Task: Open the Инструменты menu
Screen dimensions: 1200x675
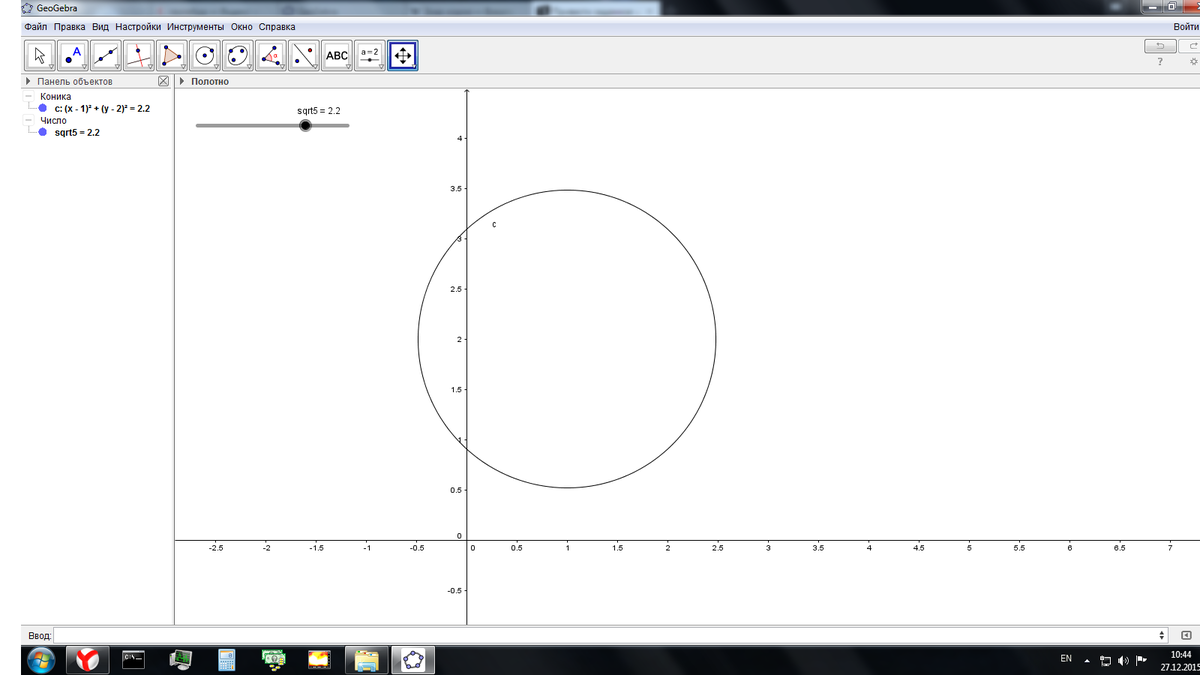Action: [195, 26]
